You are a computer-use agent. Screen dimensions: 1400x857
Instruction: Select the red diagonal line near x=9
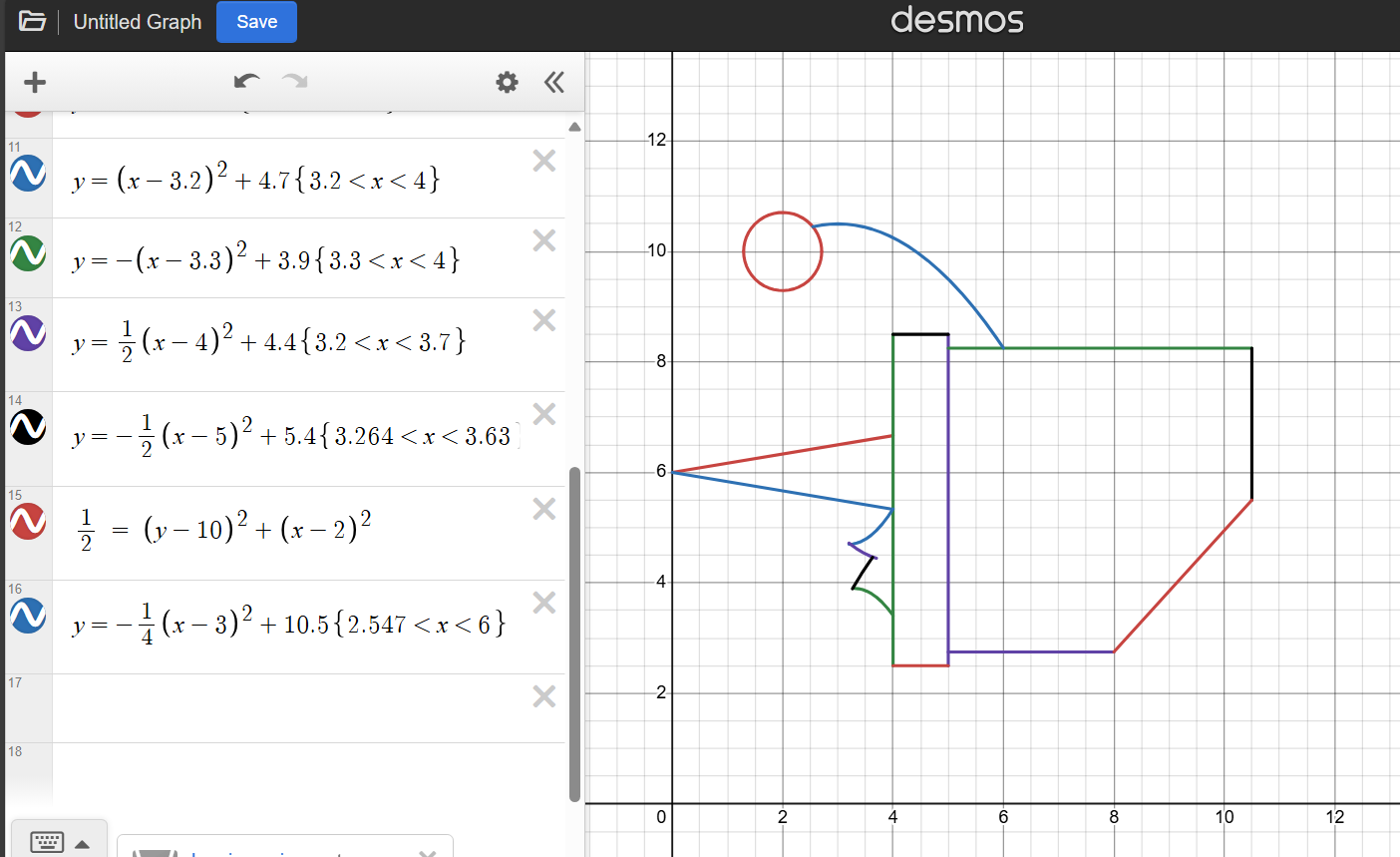(x=1183, y=576)
